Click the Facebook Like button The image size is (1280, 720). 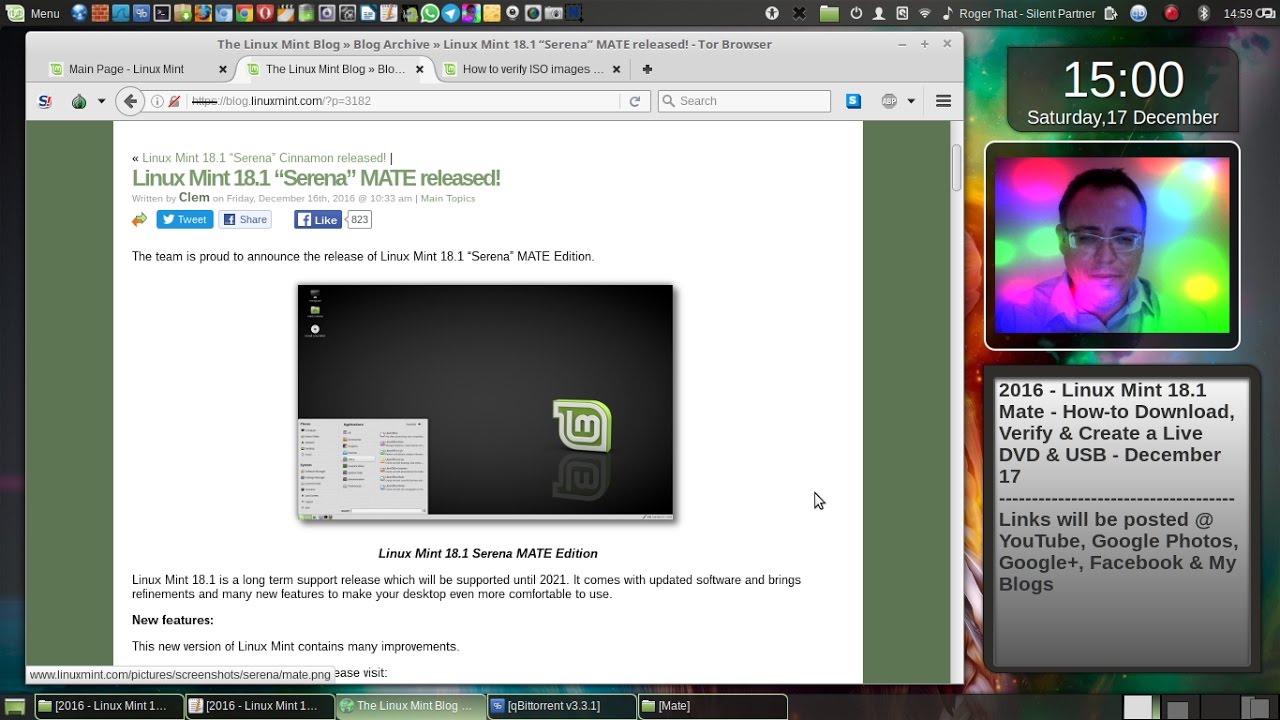[318, 220]
